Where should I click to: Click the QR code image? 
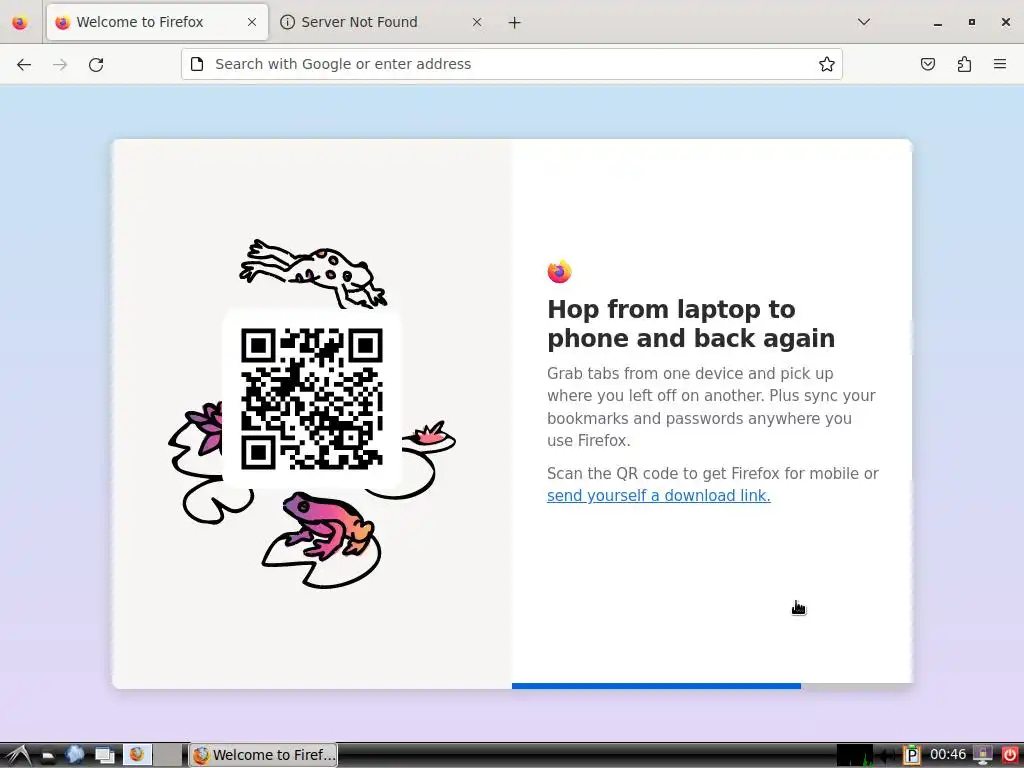click(x=312, y=399)
